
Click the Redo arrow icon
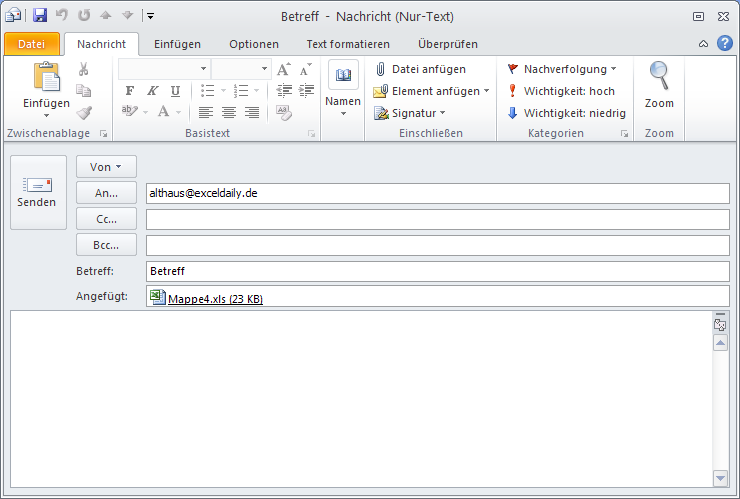coord(84,15)
